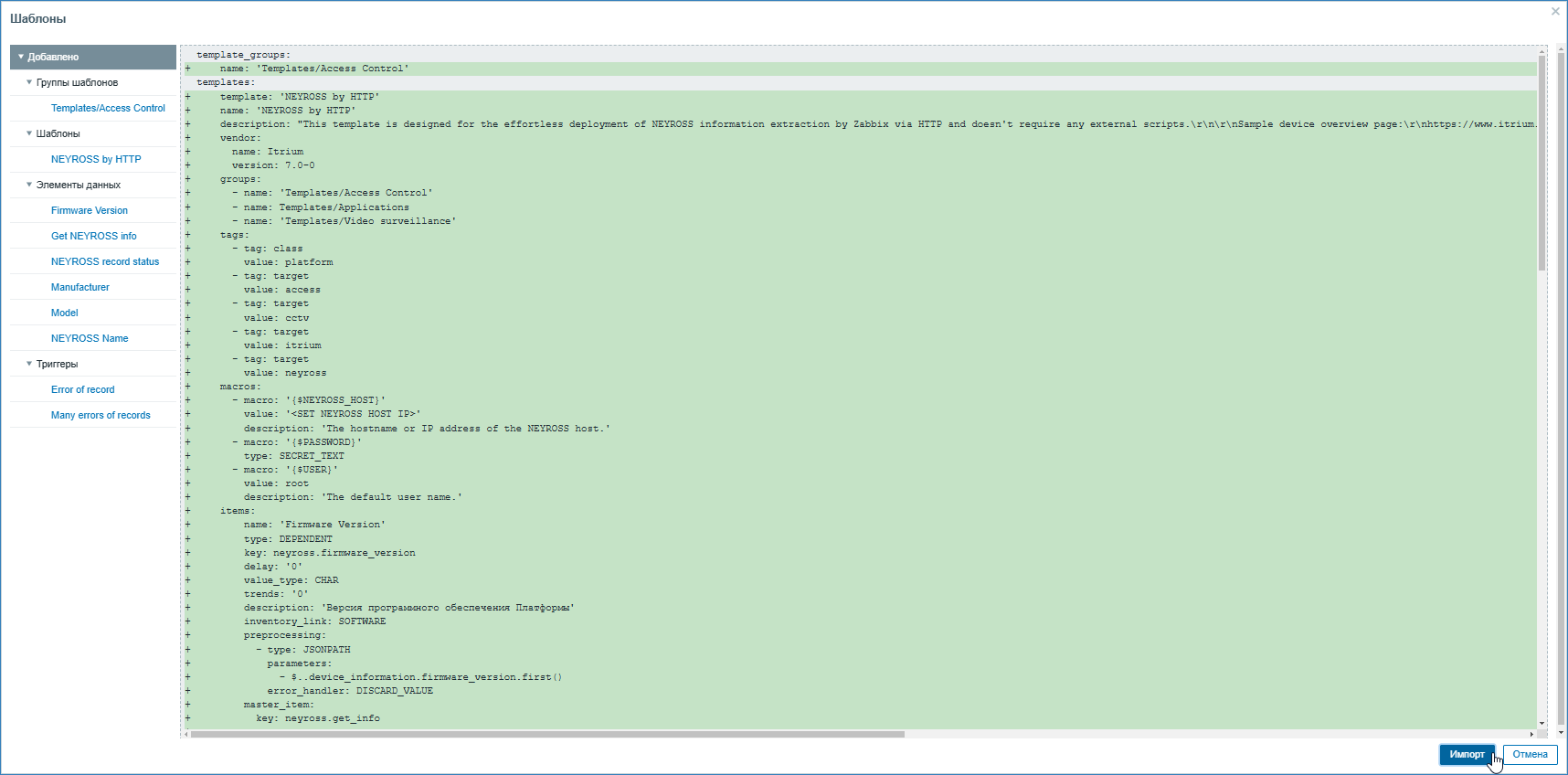Open the Templates/Access Control link

(x=108, y=108)
